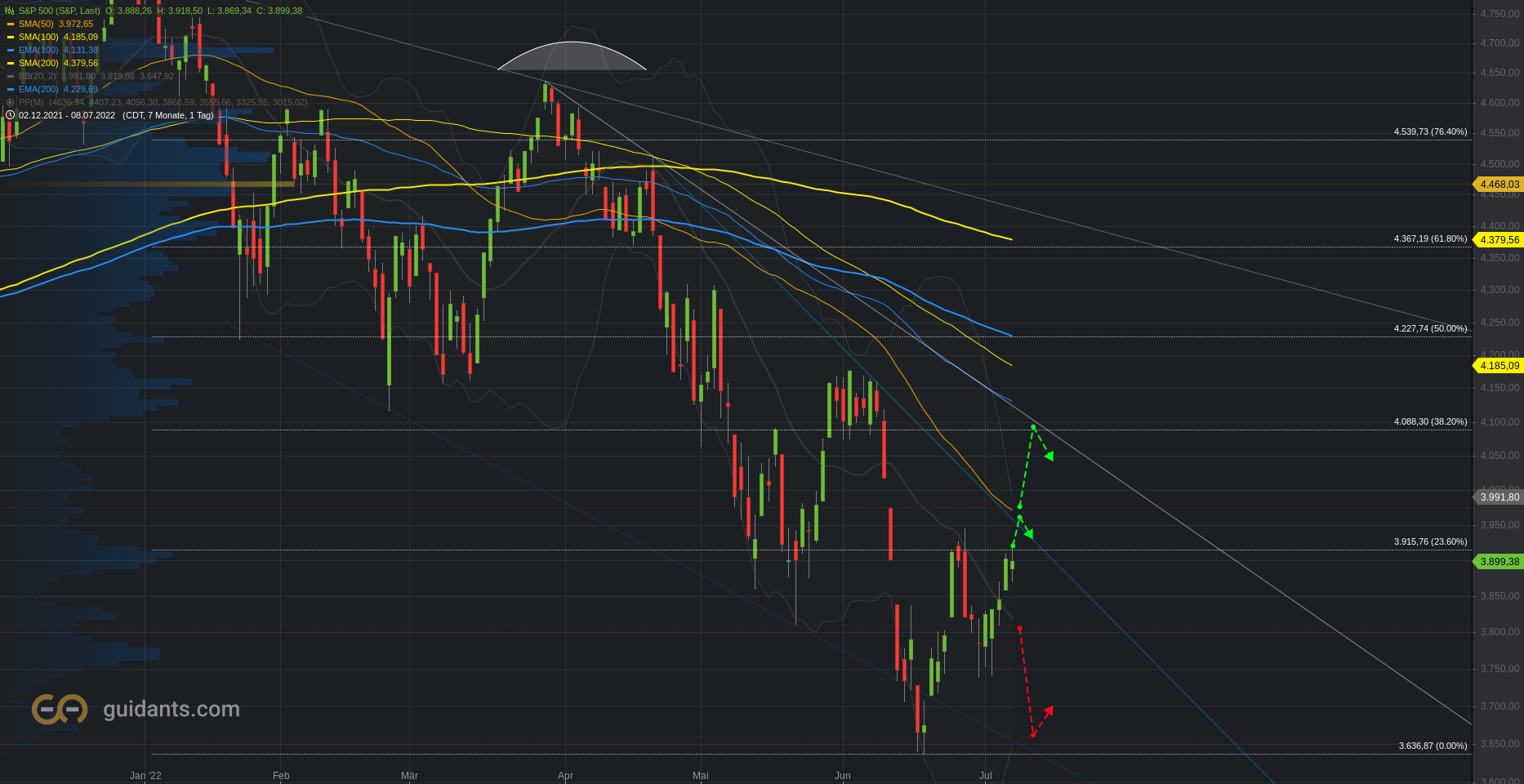Select the upper green forecast arrowhead near 4.050
This screenshot has height=784, width=1524.
(1049, 457)
